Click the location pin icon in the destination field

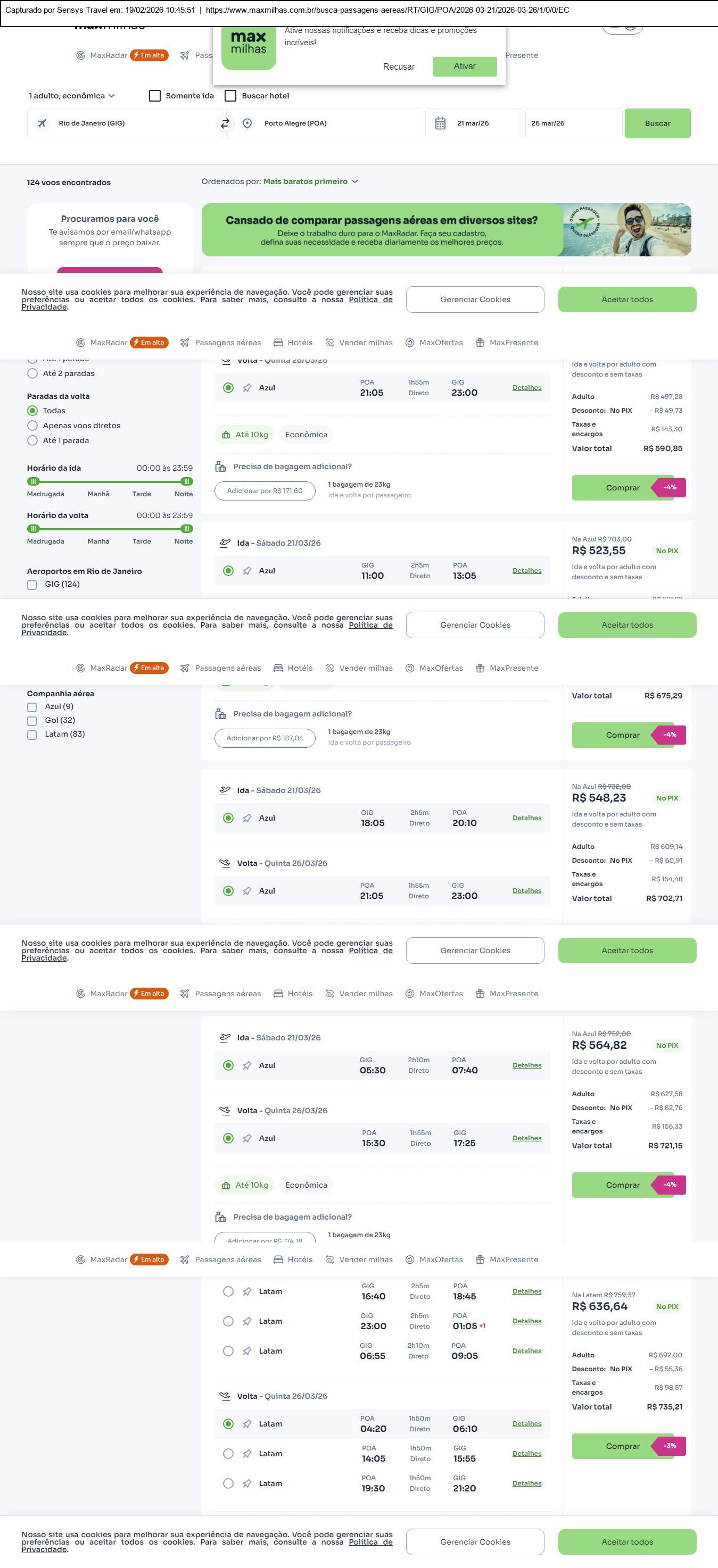tap(247, 123)
